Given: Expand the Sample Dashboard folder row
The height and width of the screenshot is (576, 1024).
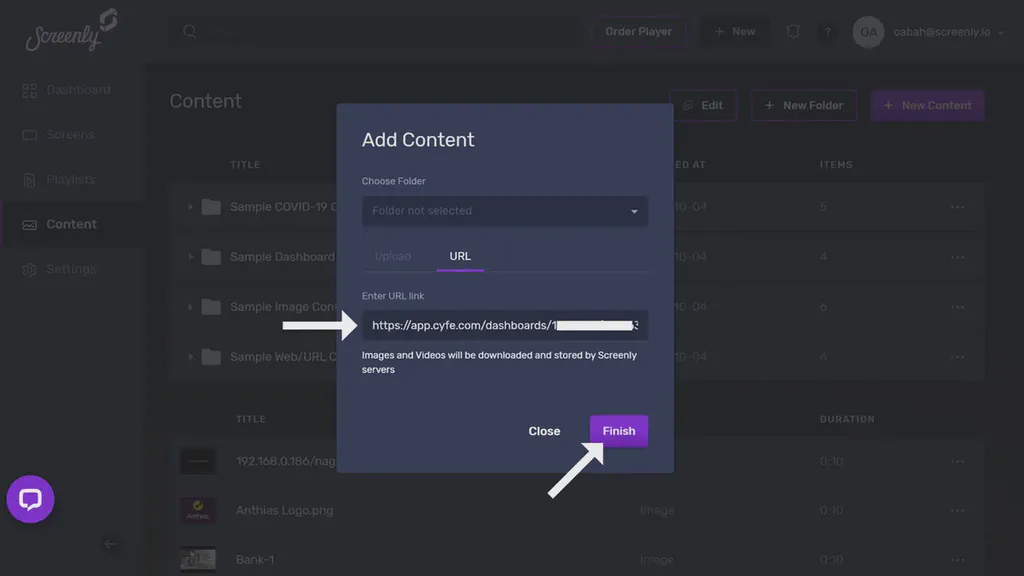Looking at the screenshot, I should point(191,256).
